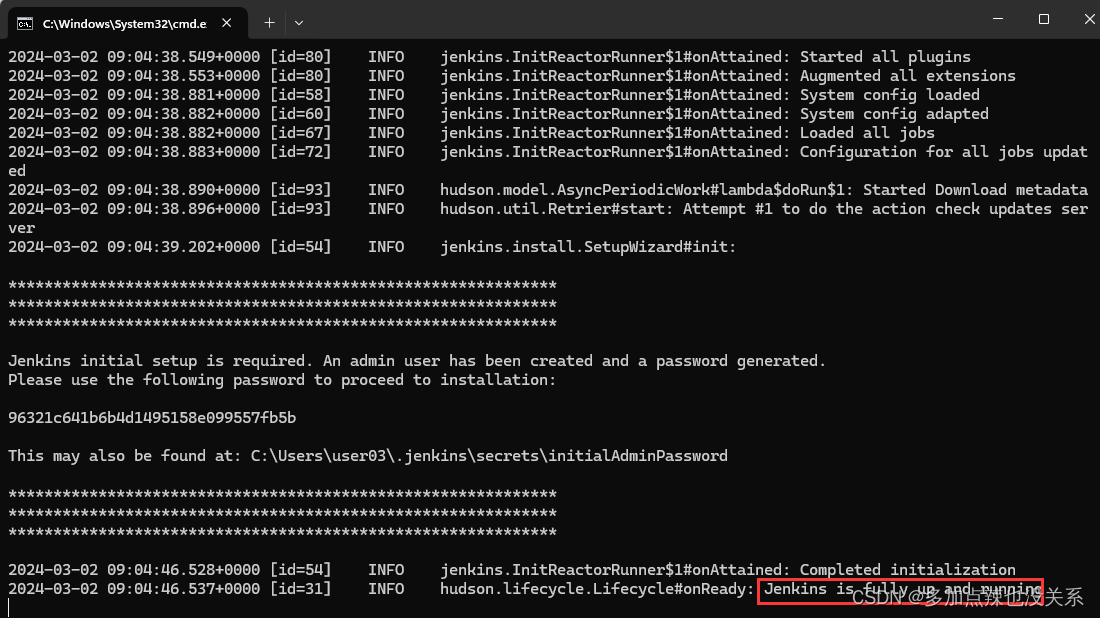Click the [id=72] thread identifier
This screenshot has width=1100, height=618.
[x=300, y=152]
